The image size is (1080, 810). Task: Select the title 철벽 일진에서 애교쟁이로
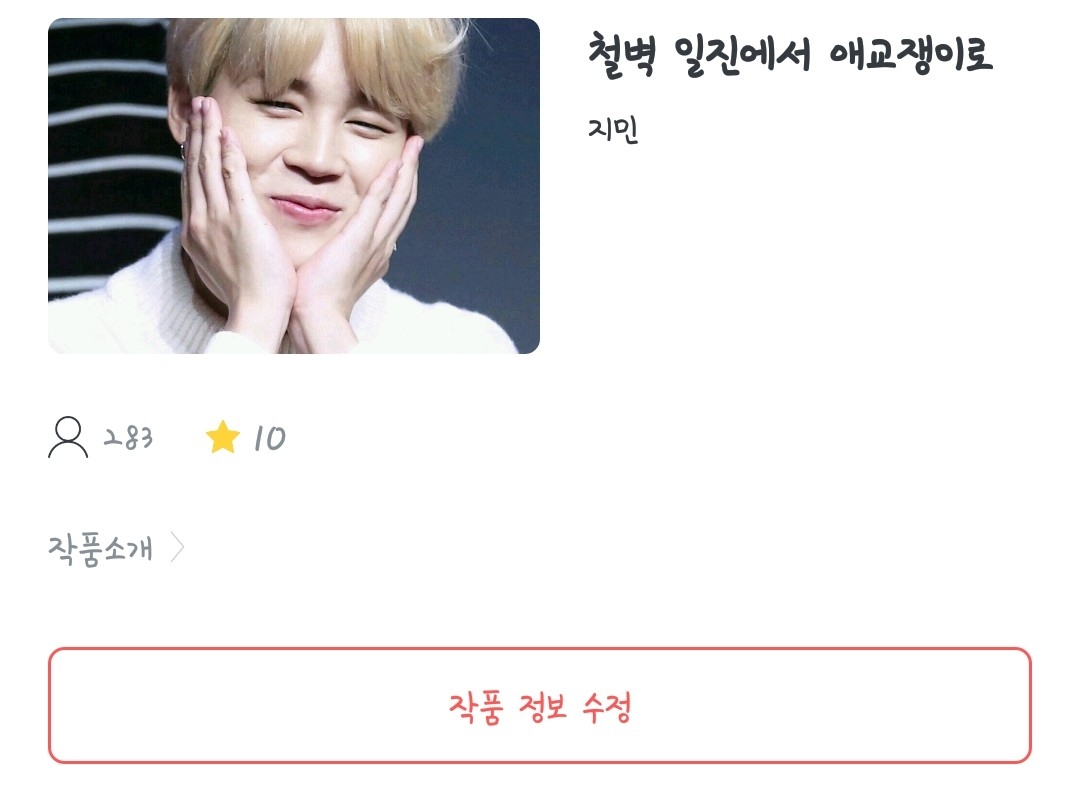[x=790, y=55]
